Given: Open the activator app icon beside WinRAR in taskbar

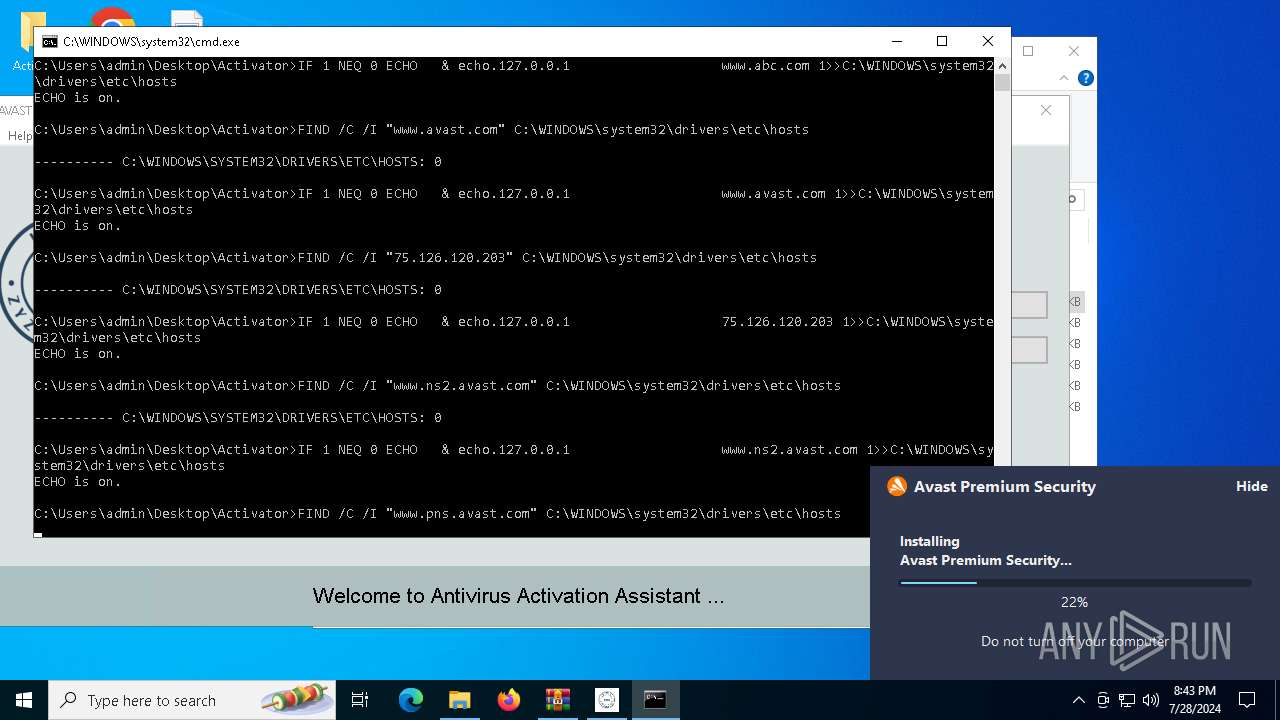Looking at the screenshot, I should pyautogui.click(x=607, y=700).
